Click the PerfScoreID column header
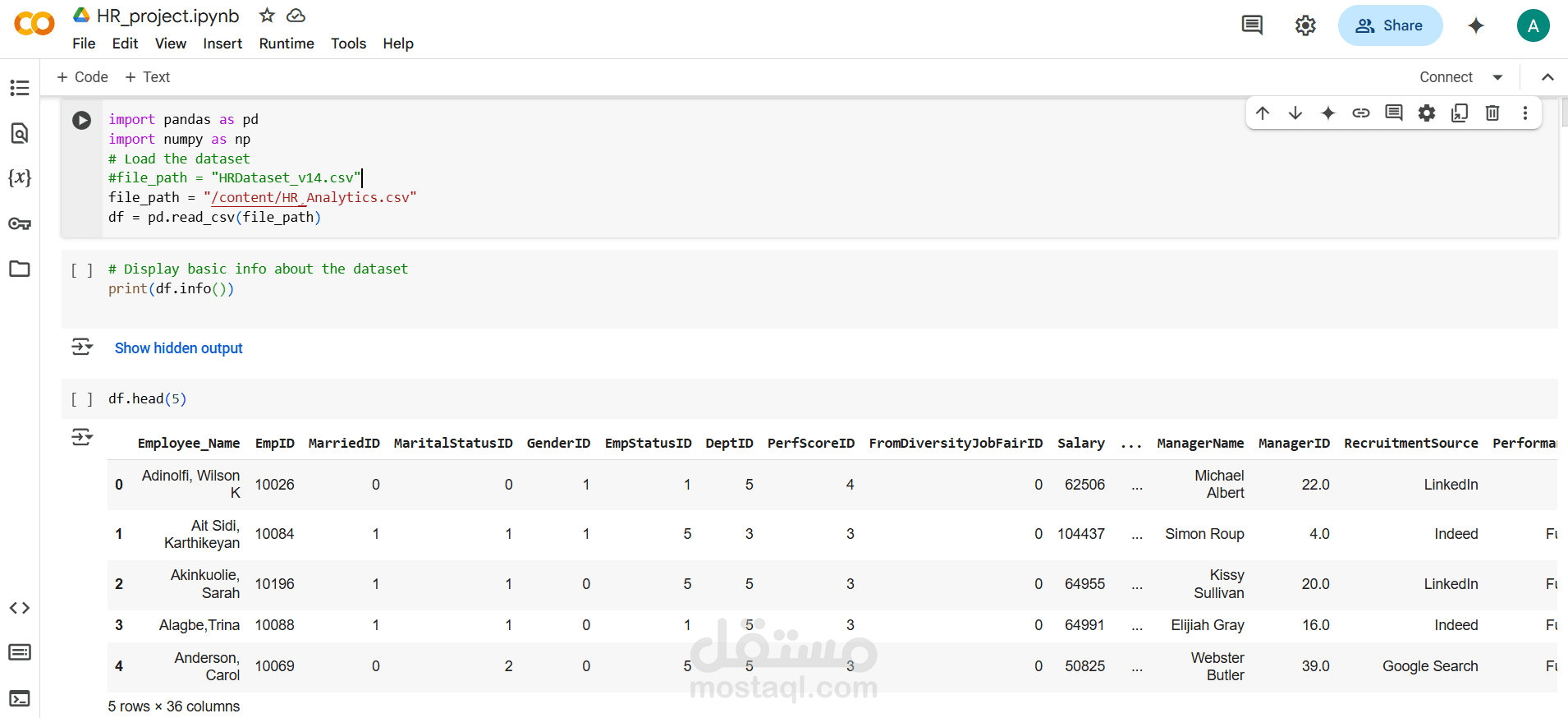The width and height of the screenshot is (1568, 718). pos(811,444)
